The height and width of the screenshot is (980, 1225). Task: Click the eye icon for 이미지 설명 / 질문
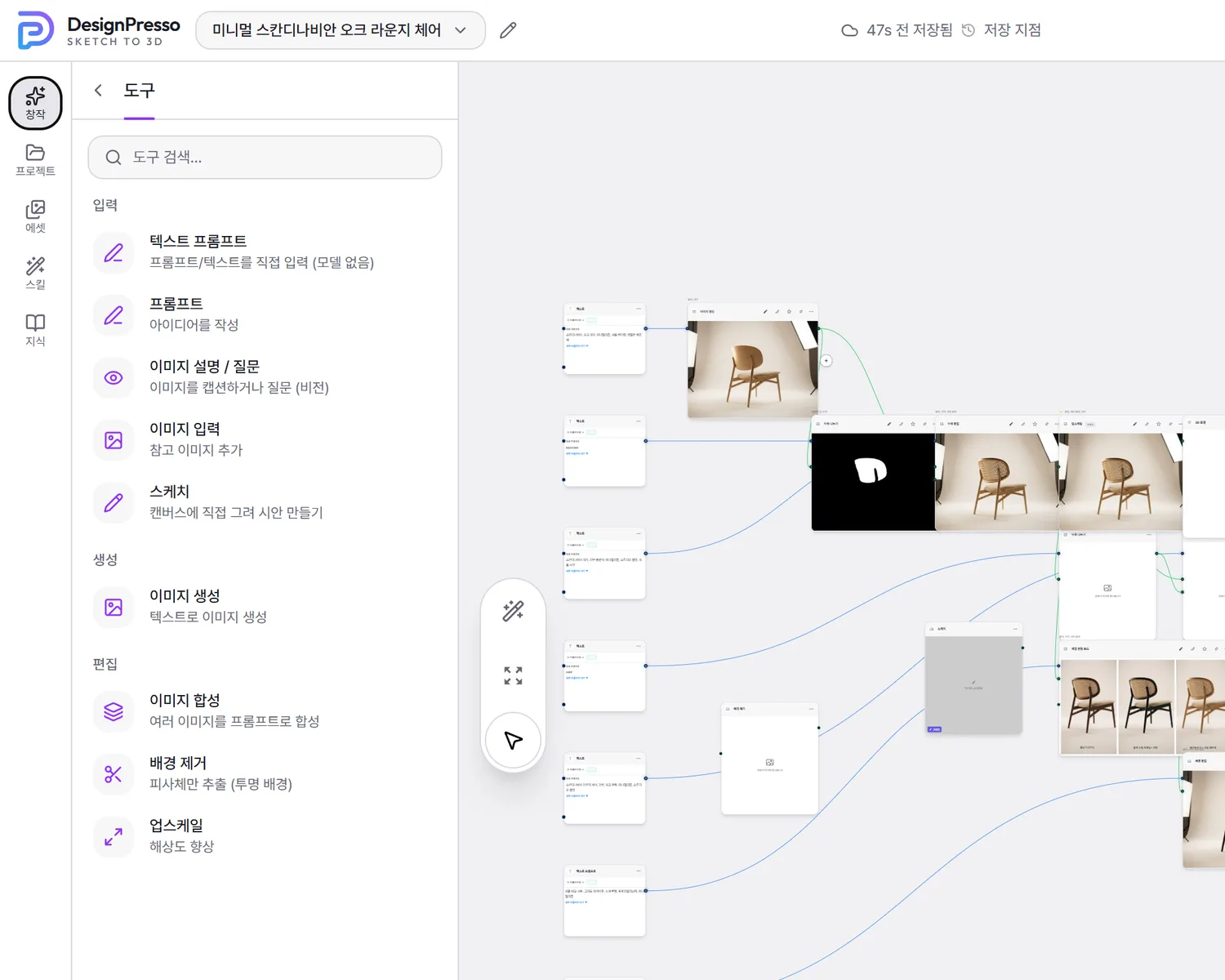pyautogui.click(x=114, y=378)
